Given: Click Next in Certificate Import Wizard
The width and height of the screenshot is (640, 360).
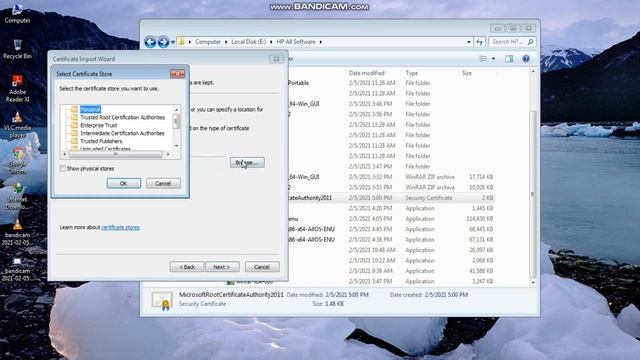Looking at the screenshot, I should (x=222, y=267).
